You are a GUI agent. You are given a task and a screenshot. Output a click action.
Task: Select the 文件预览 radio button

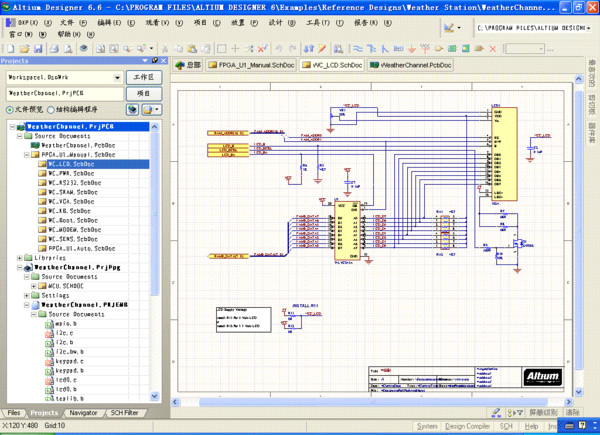click(x=11, y=109)
